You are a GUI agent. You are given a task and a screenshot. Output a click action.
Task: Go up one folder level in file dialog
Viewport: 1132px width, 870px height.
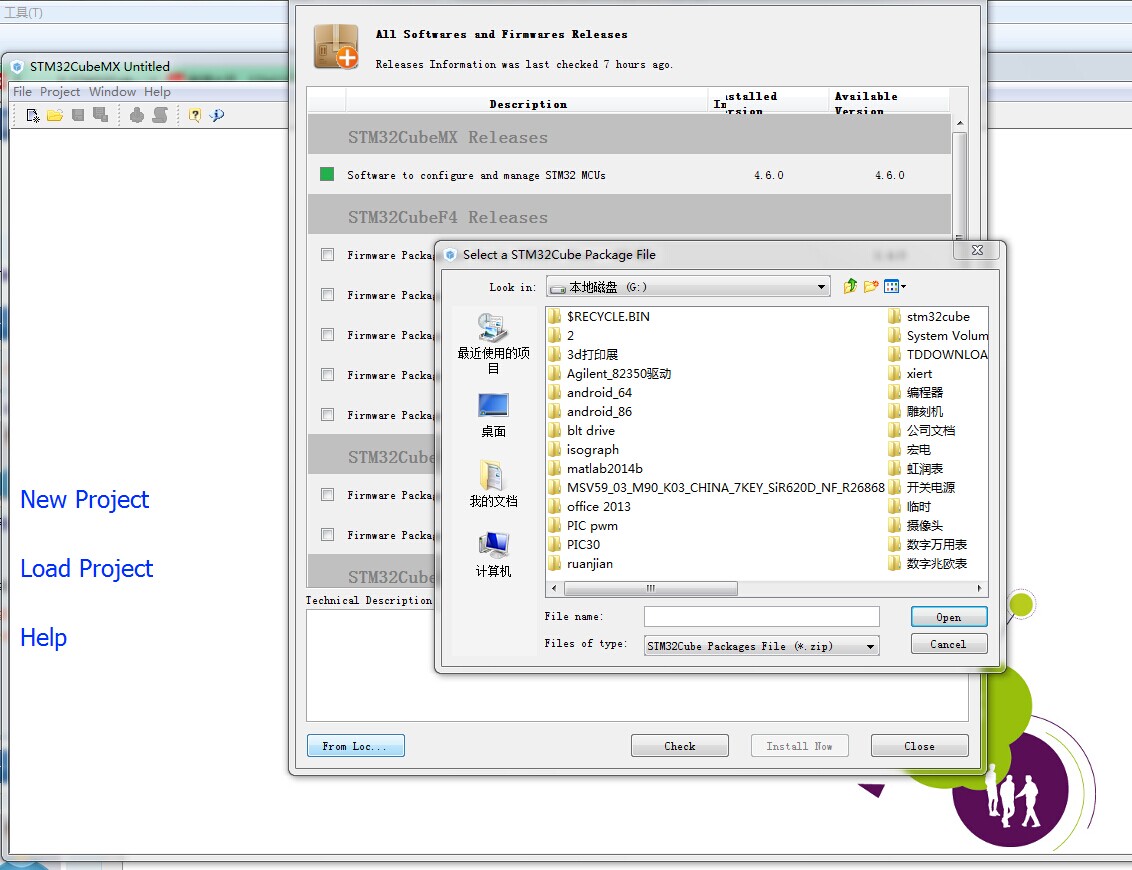pyautogui.click(x=850, y=287)
